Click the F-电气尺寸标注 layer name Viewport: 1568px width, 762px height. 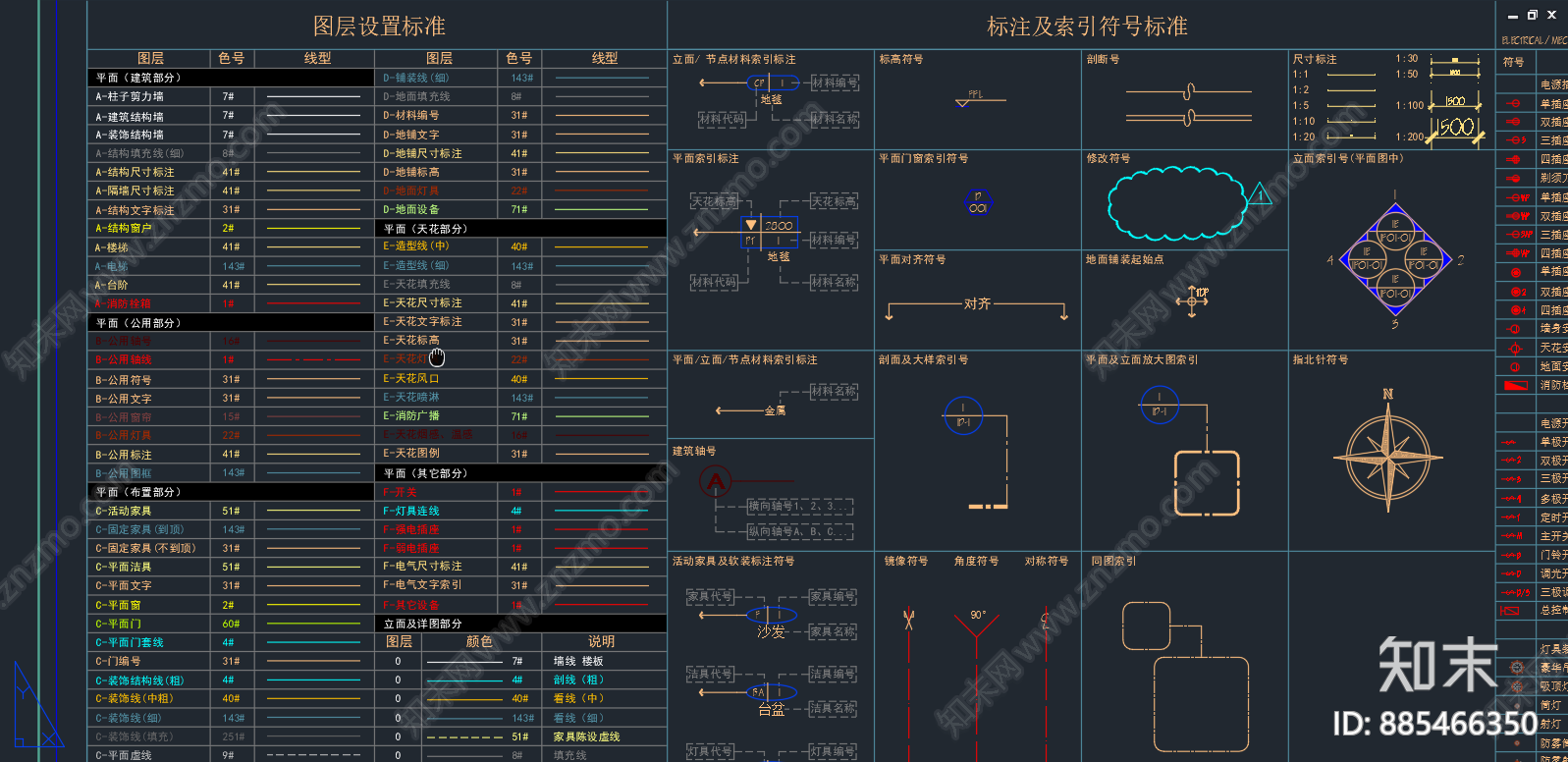tap(422, 566)
